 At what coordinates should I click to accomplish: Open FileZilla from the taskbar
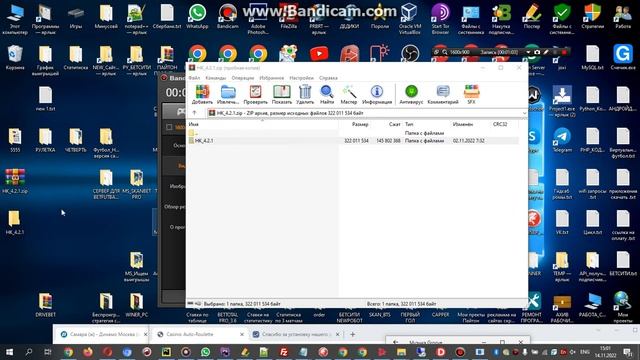tap(283, 352)
